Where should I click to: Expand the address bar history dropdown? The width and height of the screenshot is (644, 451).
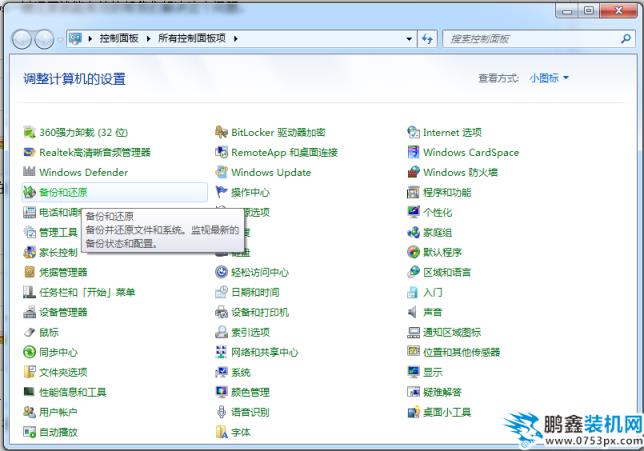click(409, 39)
